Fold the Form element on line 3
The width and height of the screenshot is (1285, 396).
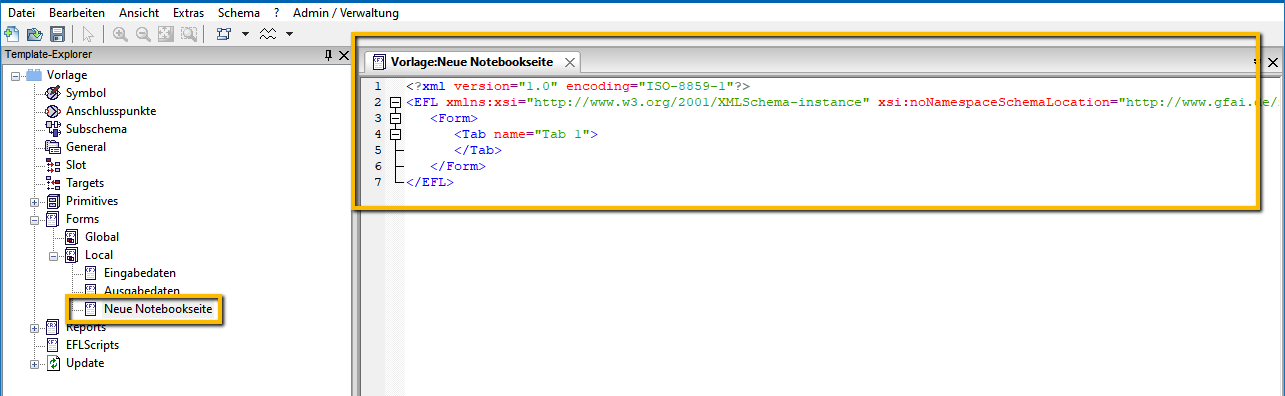[395, 118]
